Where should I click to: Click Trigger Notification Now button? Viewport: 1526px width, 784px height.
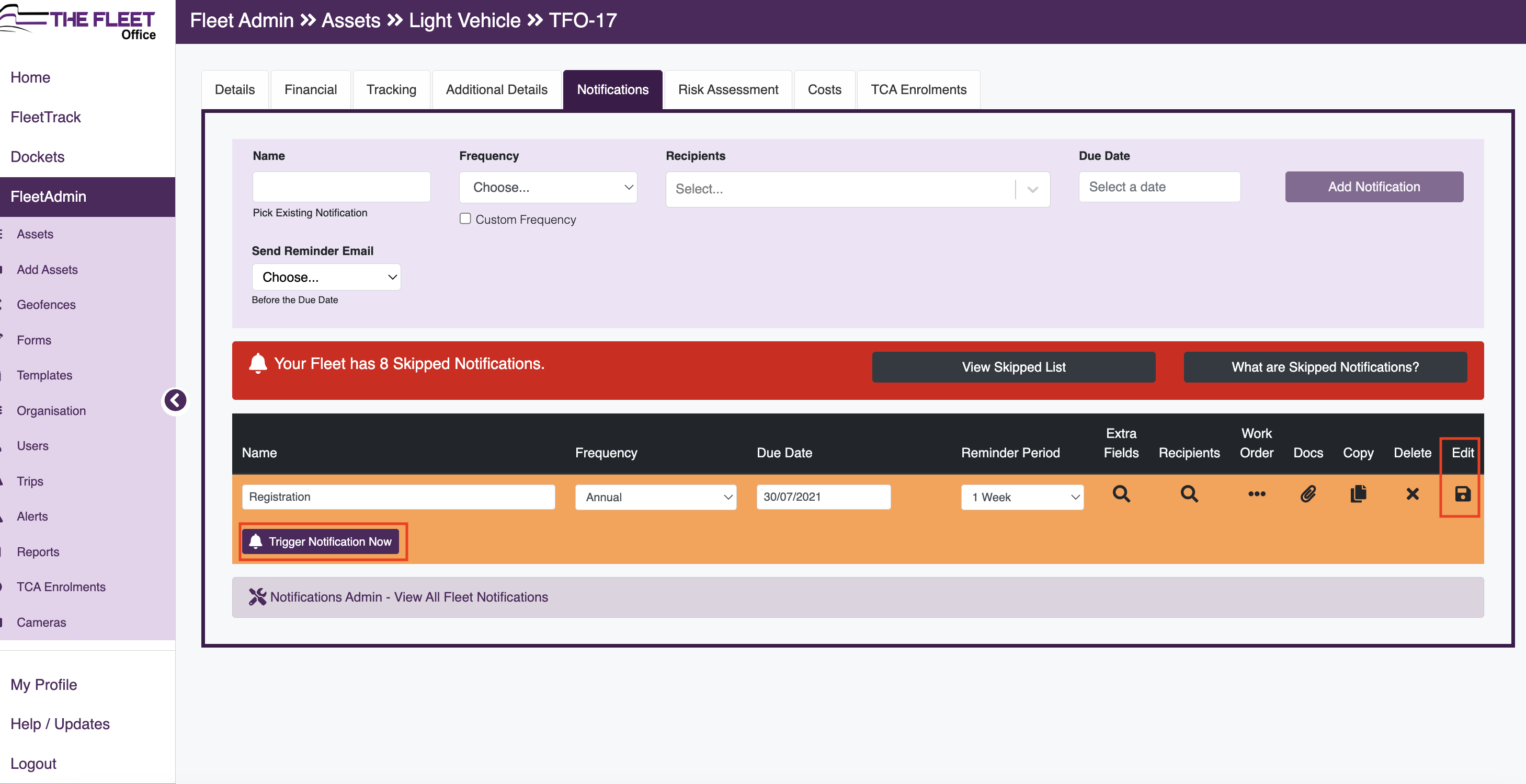321,541
